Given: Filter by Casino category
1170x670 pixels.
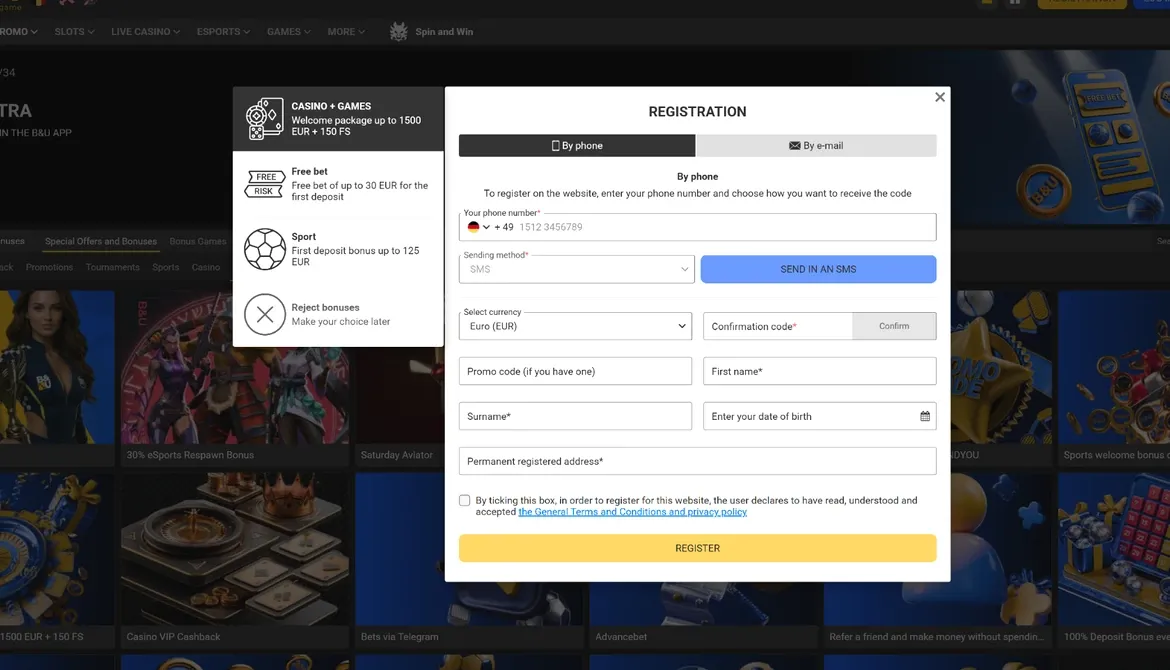Looking at the screenshot, I should [x=206, y=267].
